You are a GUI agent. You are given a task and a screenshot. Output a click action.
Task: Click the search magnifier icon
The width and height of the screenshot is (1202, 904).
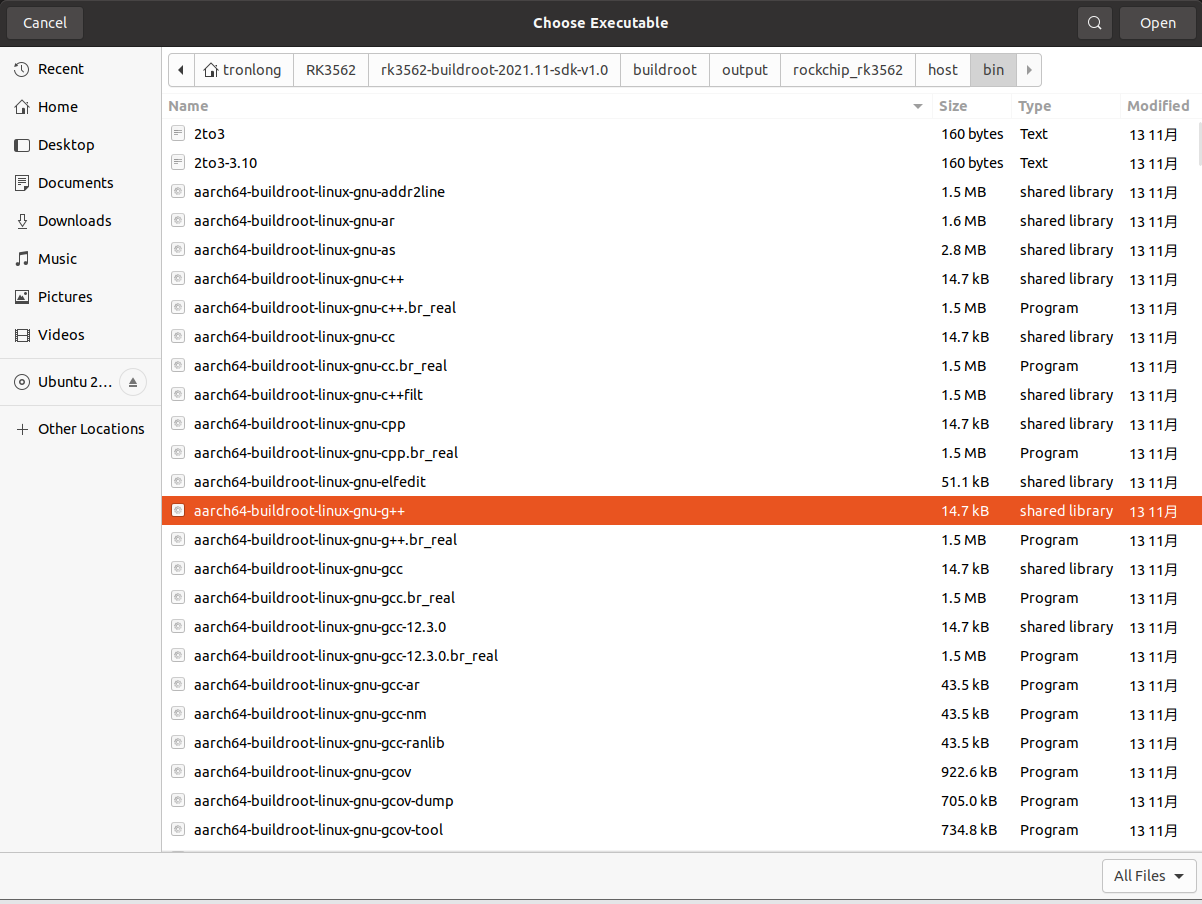tap(1095, 23)
